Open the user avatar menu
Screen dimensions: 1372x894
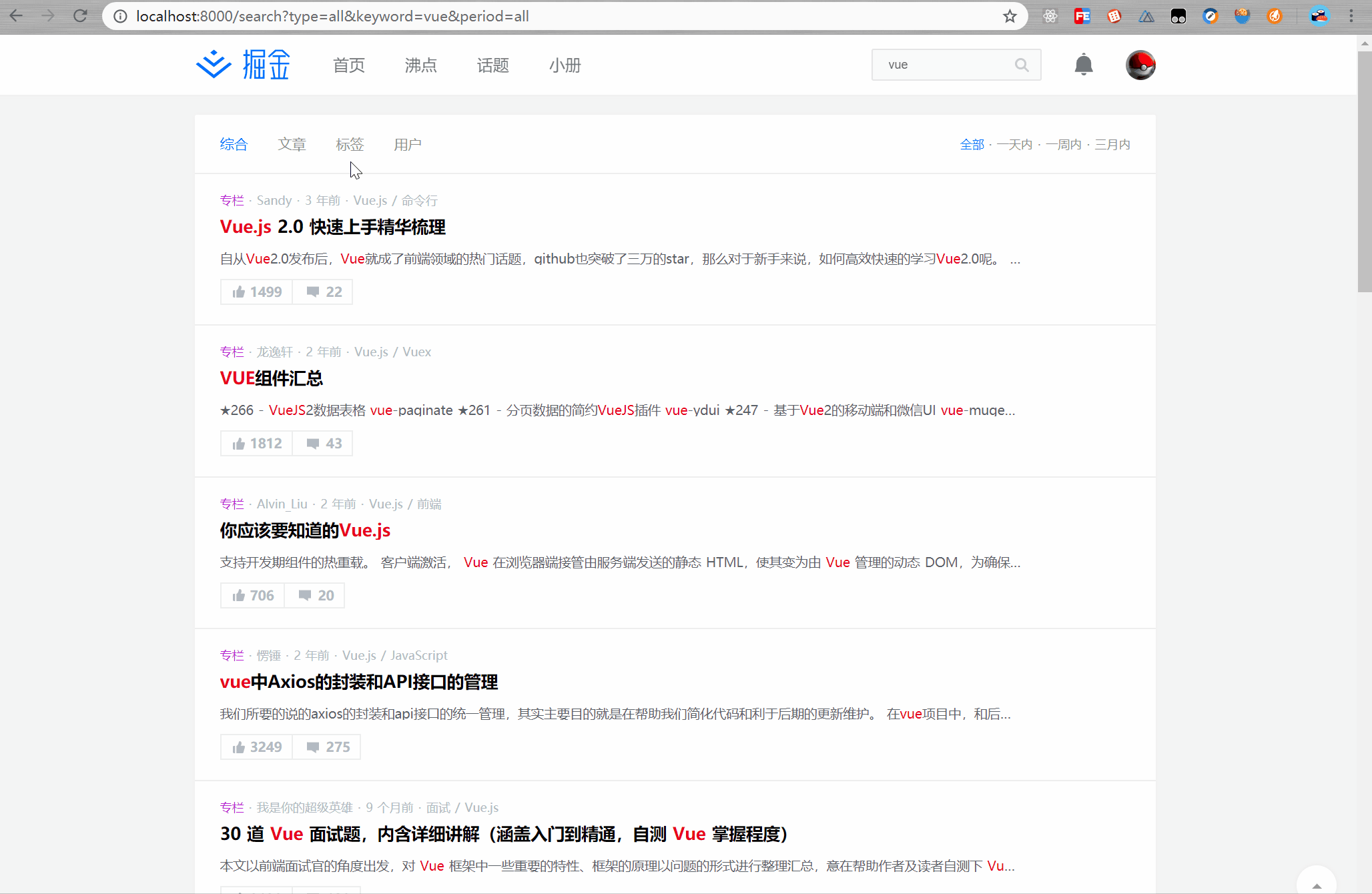[x=1140, y=65]
